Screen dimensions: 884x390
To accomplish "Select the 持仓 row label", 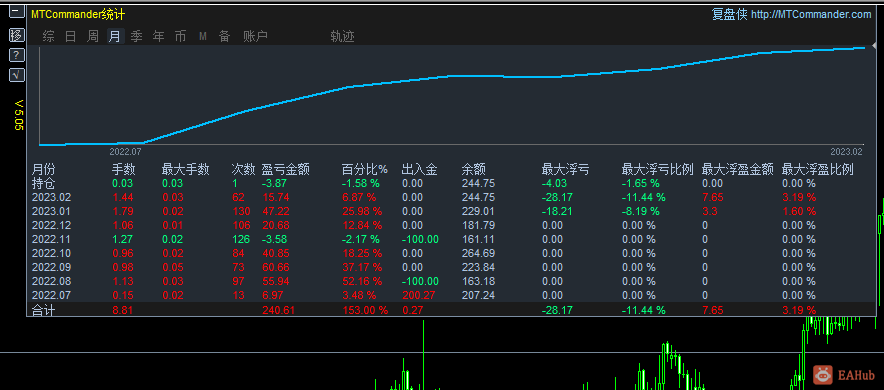I will point(44,183).
